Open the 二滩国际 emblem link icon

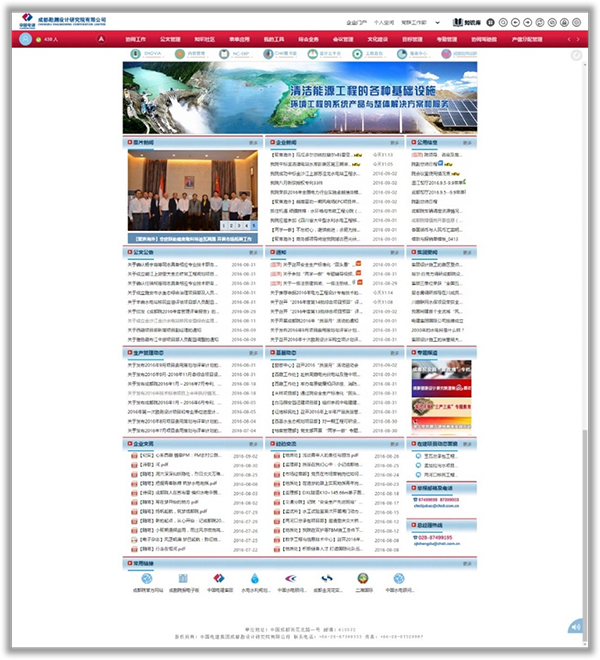(x=363, y=578)
